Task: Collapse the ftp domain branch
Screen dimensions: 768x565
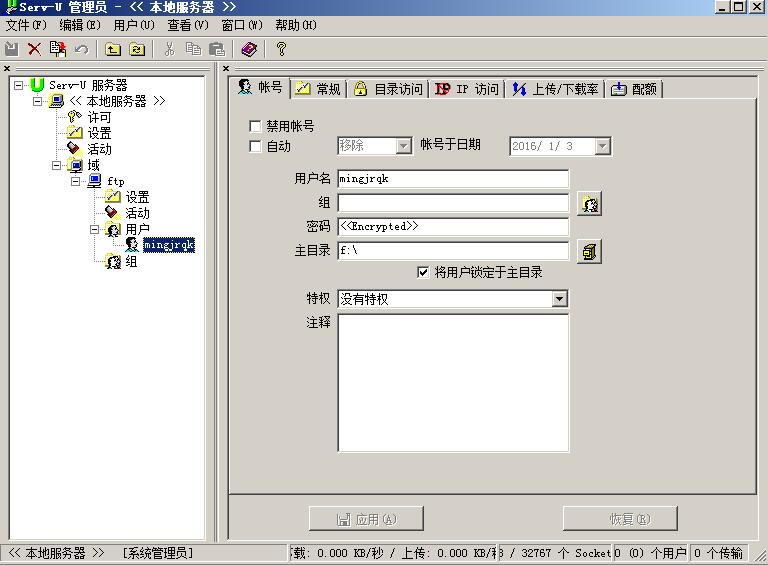Action: (x=75, y=182)
